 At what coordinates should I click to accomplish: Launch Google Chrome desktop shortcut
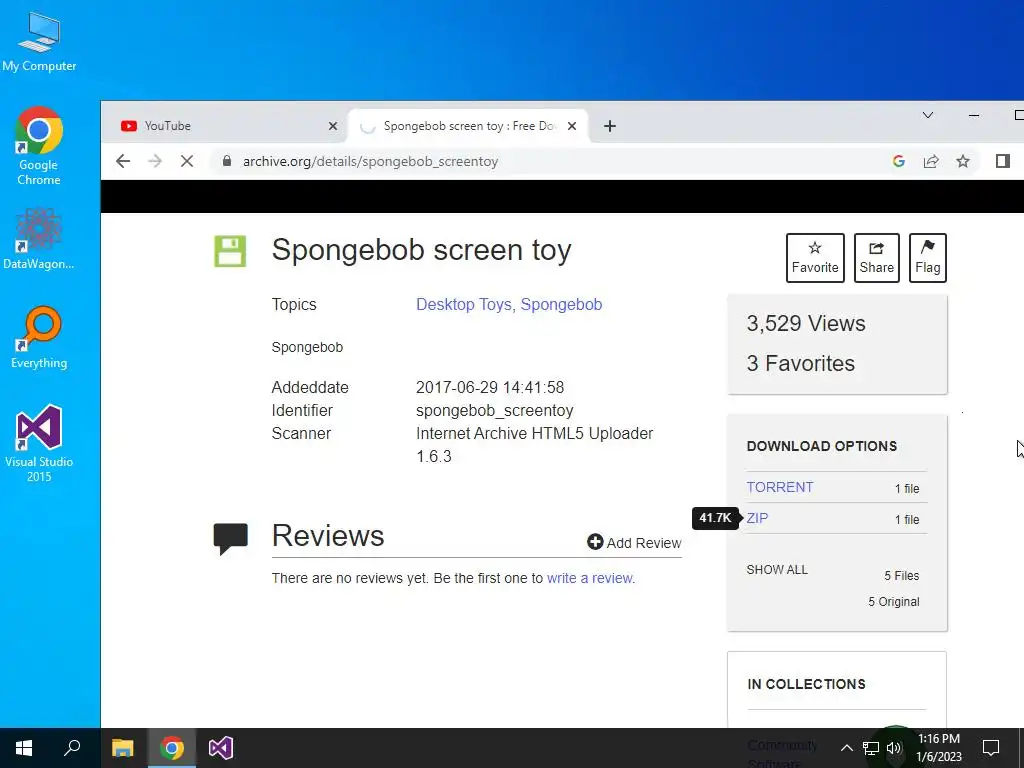pos(39,146)
